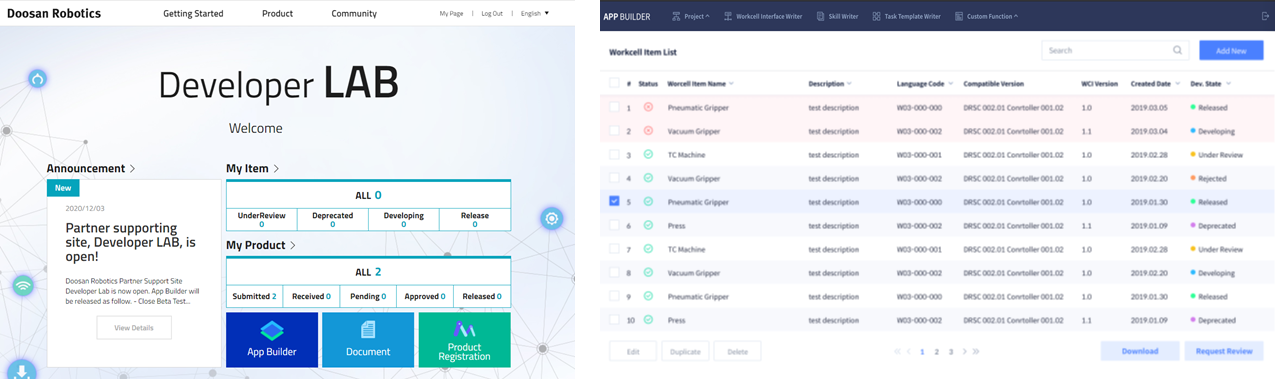Click the Add New button
1275x379 pixels.
tap(1231, 50)
